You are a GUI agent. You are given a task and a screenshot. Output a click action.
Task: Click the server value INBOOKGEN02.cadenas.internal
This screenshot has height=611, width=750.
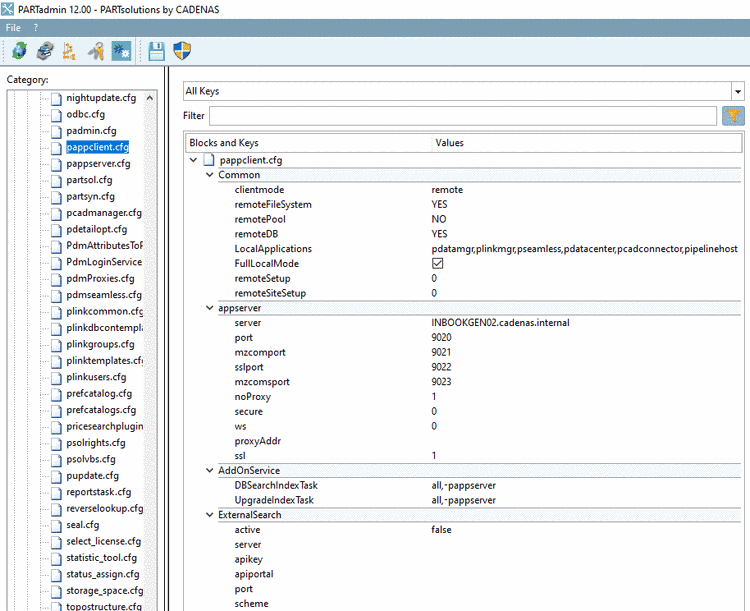[x=500, y=324]
